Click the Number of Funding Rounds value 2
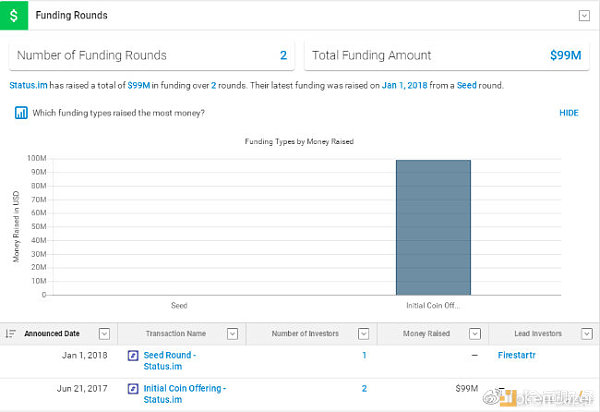This screenshot has height=412, width=600. (283, 55)
